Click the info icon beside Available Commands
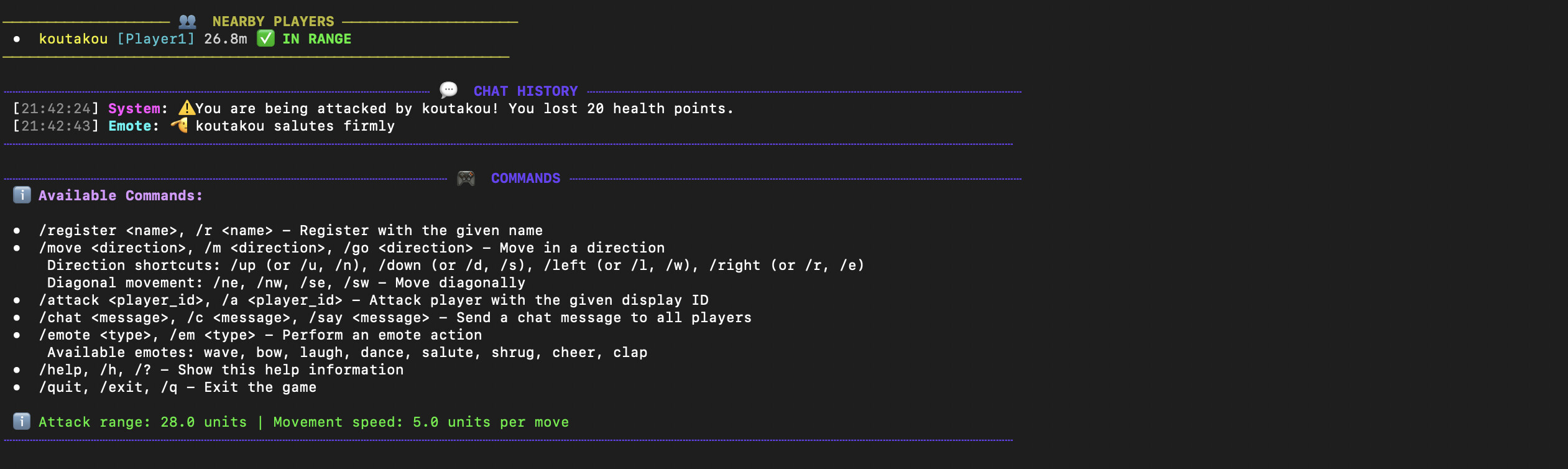 22,195
